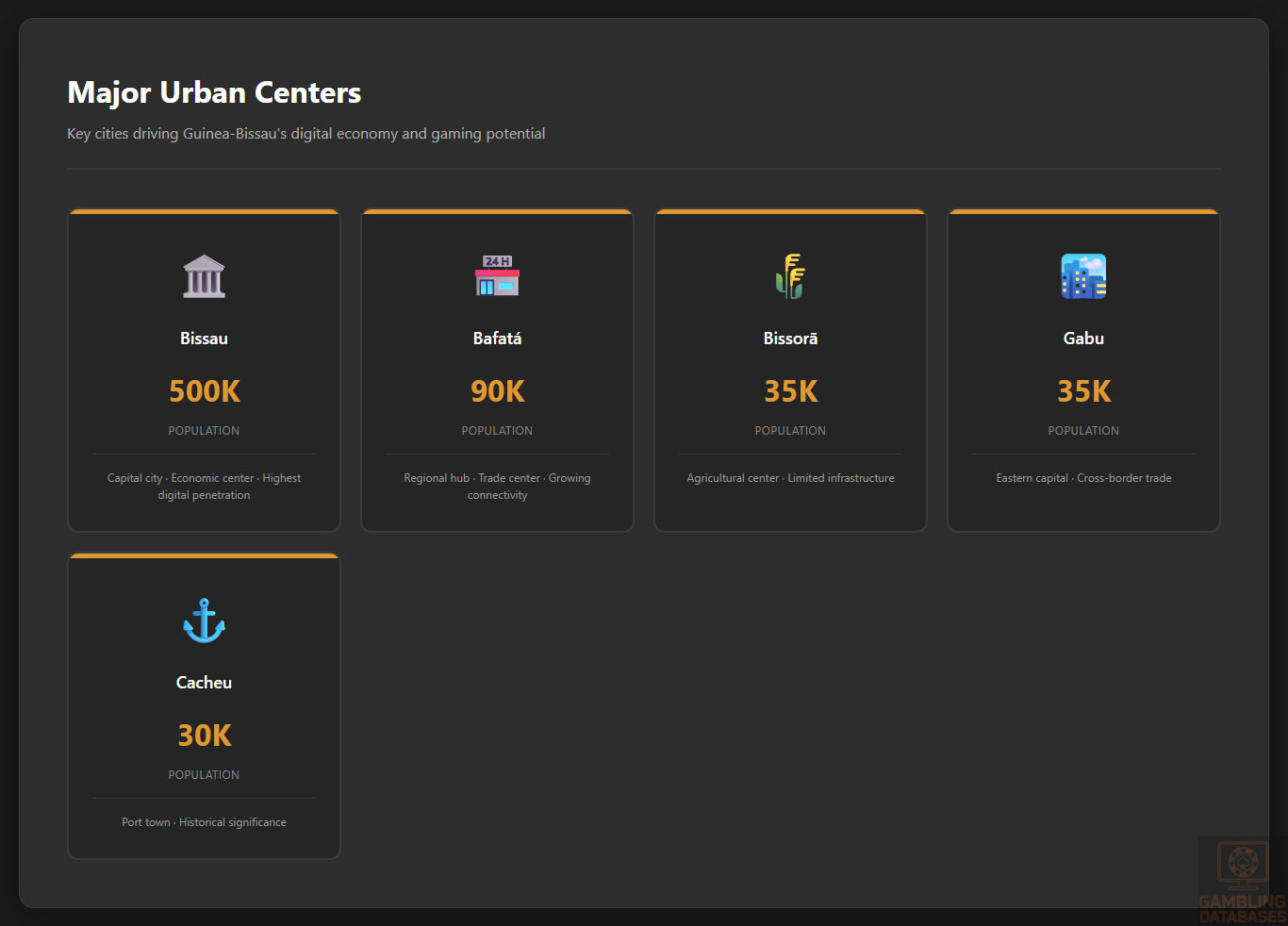Screen dimensions: 1288x926
Task: Click the 30K population figure
Action: 204,736
